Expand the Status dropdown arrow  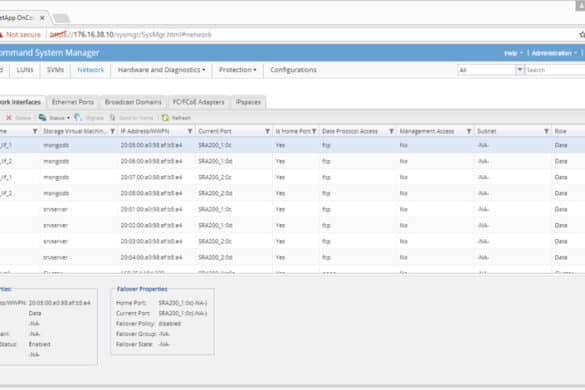tap(68, 118)
